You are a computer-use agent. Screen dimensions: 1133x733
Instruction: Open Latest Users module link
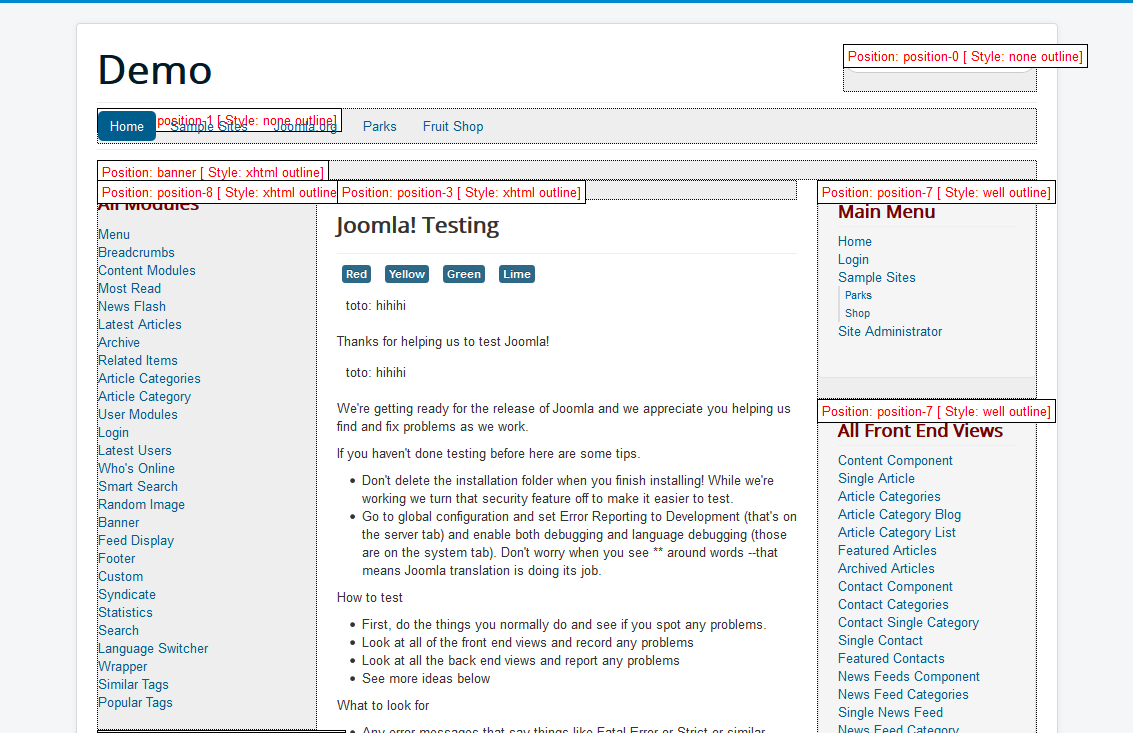135,450
